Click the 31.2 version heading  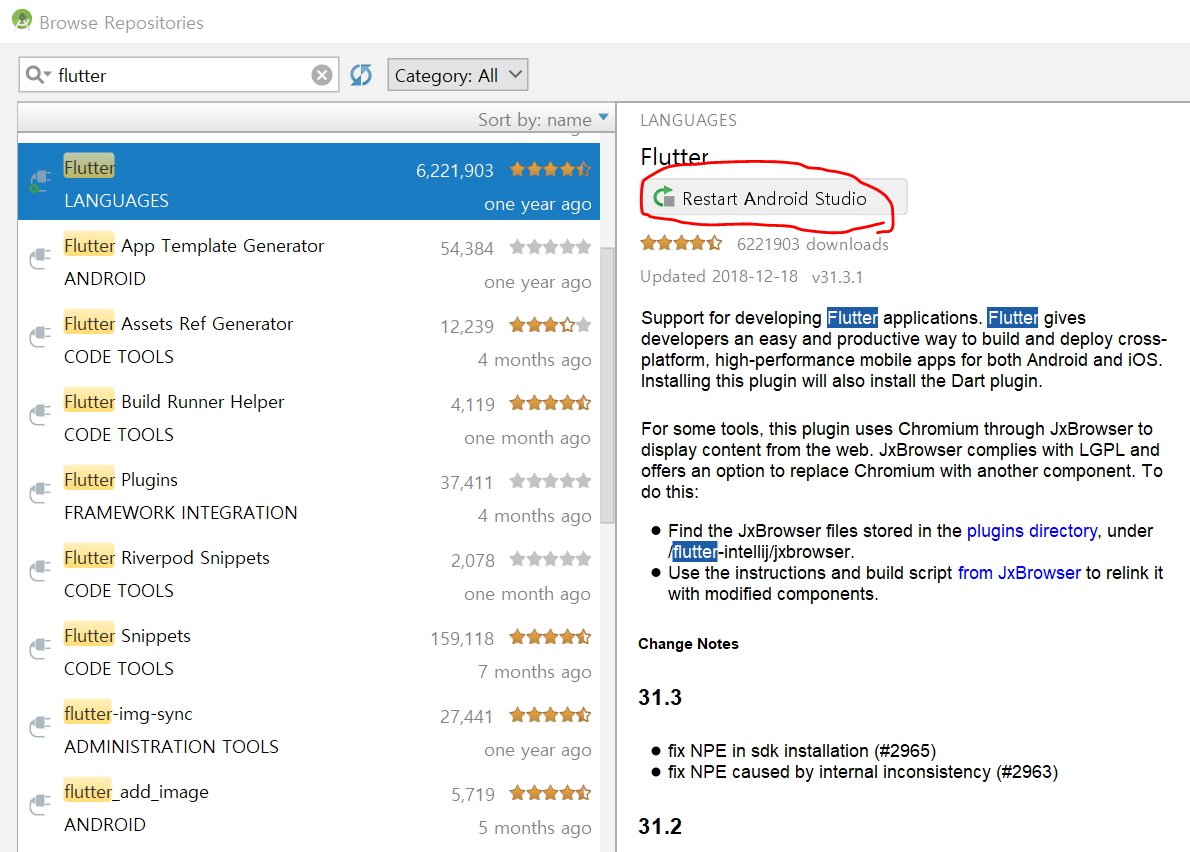click(x=660, y=826)
